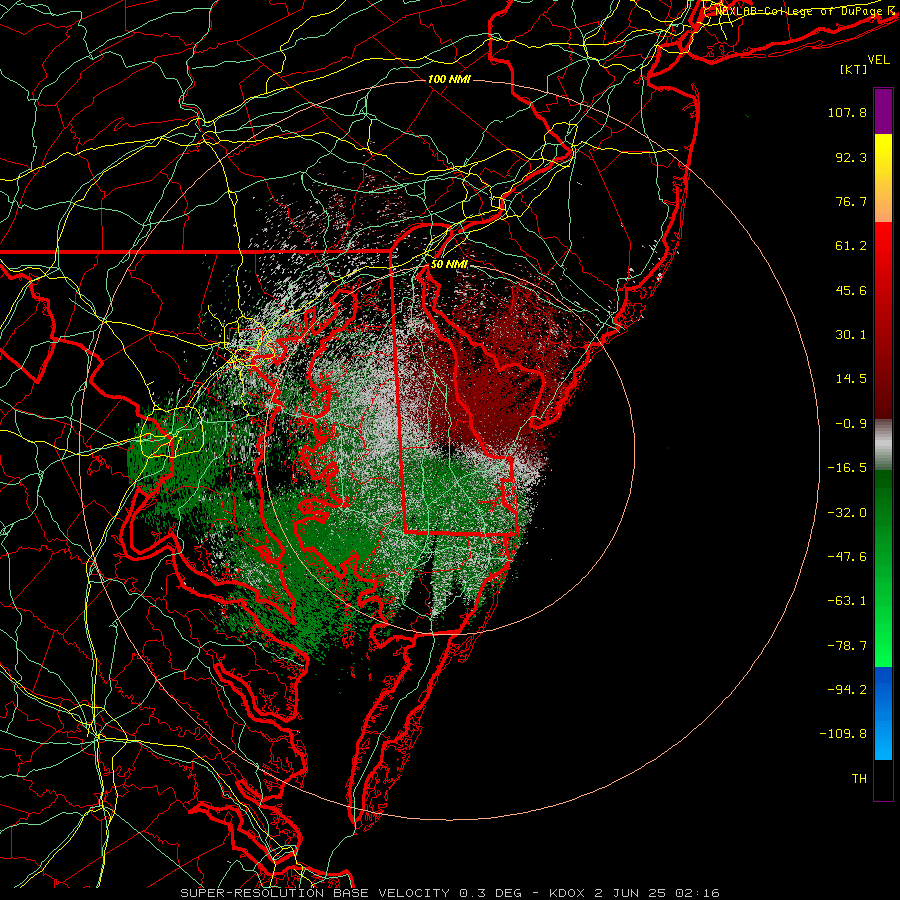Click the -32.0 value on velocity scale
Screen dimensions: 900x900
[847, 513]
